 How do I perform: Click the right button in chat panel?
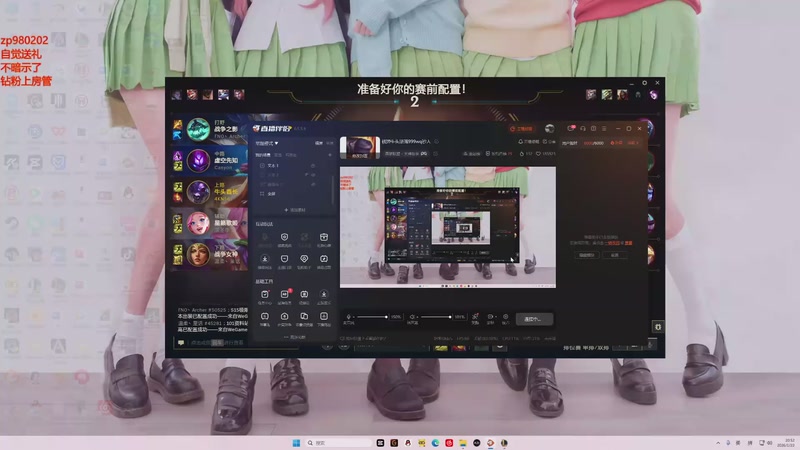point(615,255)
